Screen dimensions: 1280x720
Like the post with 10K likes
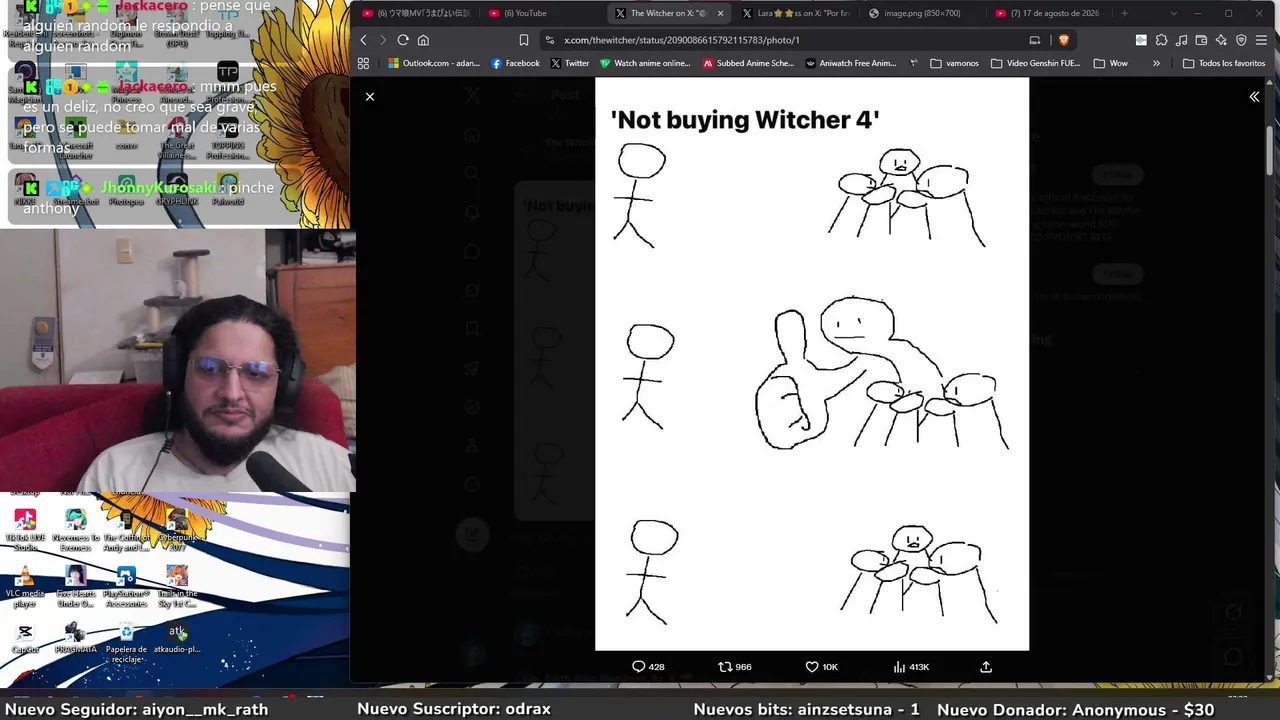pos(822,667)
